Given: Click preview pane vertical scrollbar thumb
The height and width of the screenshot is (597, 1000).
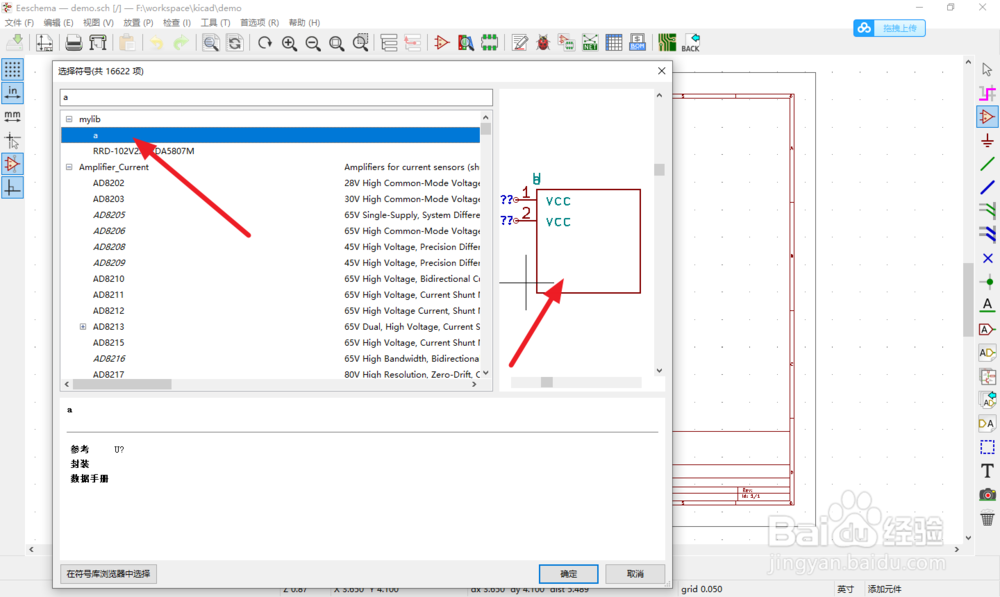Looking at the screenshot, I should pos(659,170).
